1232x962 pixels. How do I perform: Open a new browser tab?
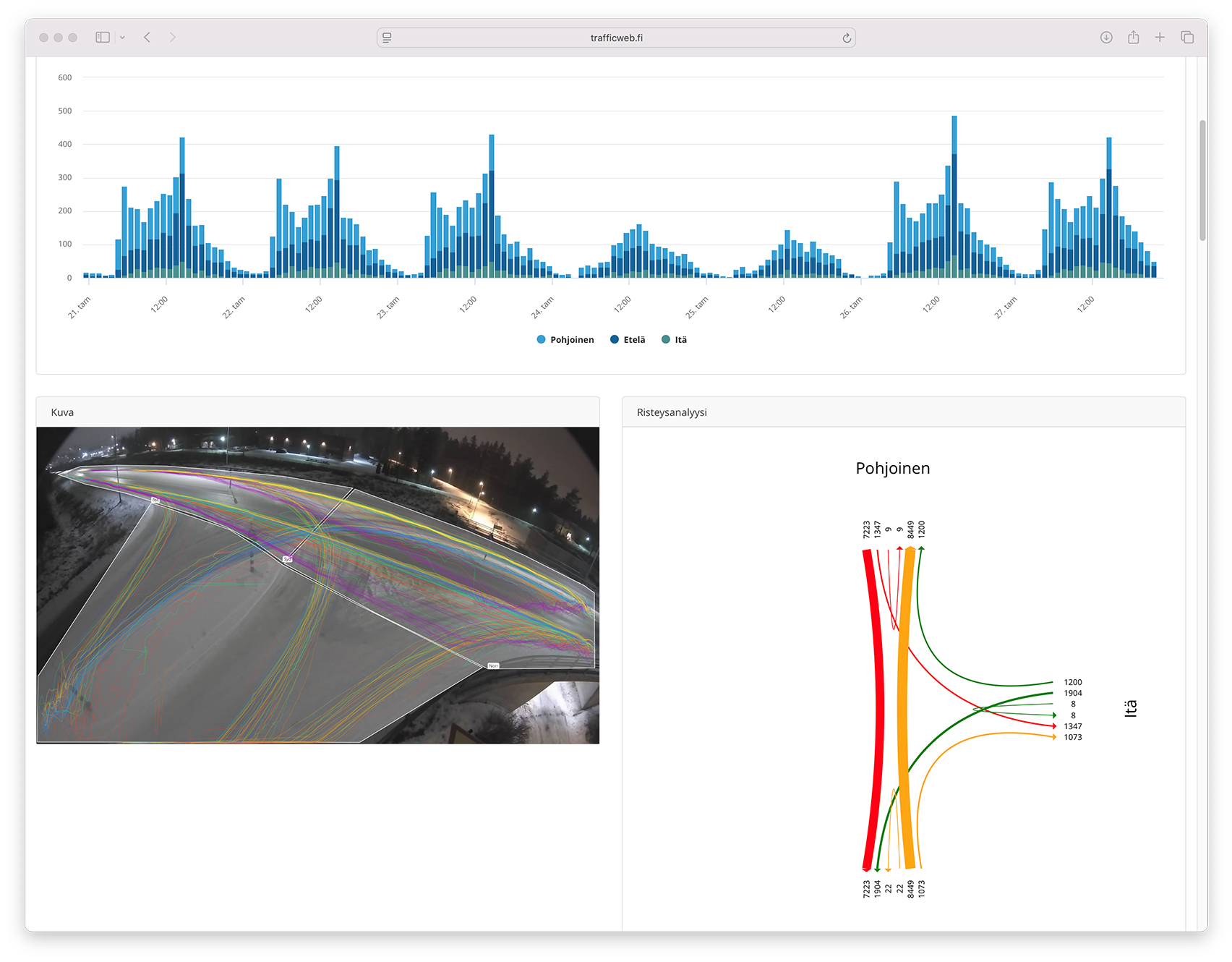(1160, 38)
